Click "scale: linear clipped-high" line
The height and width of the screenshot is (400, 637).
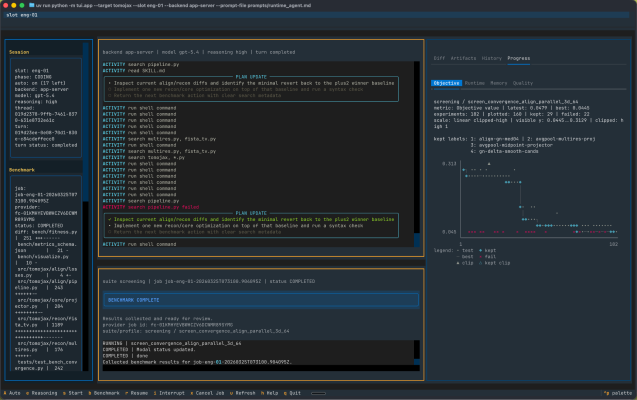[528, 121]
